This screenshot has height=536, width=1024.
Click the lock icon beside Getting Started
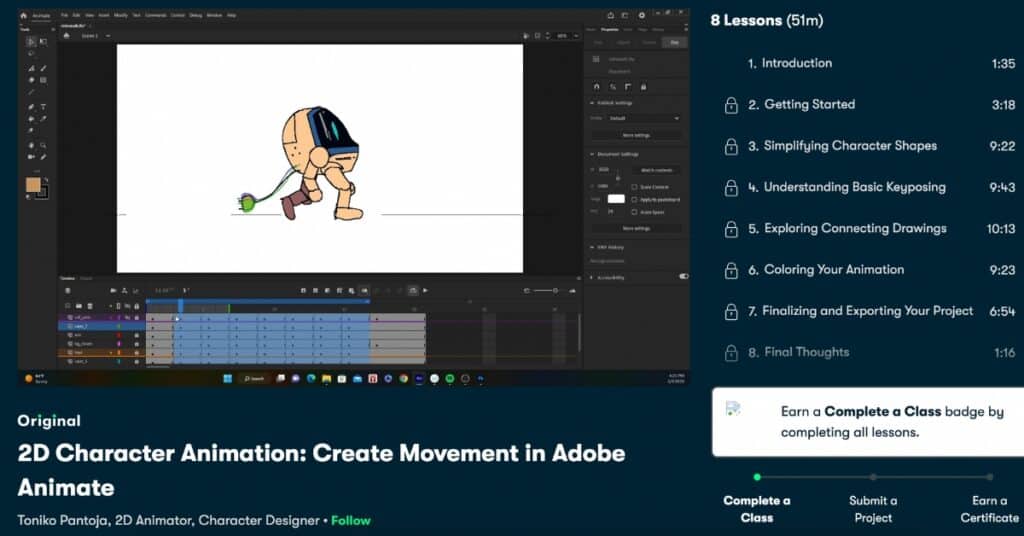[x=731, y=105]
